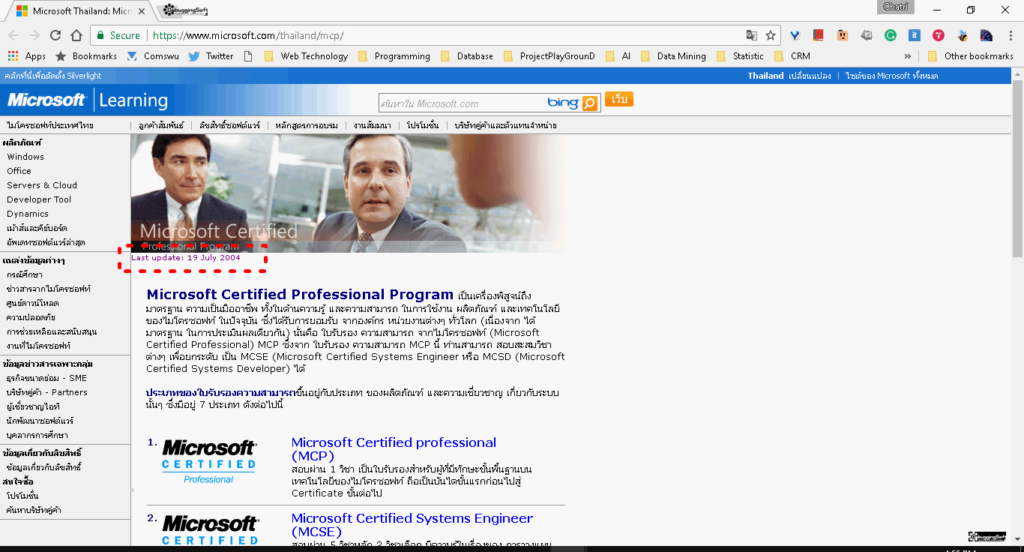Open the ธุรกิจขนาดย่อม - SME sidebar link

[46, 378]
